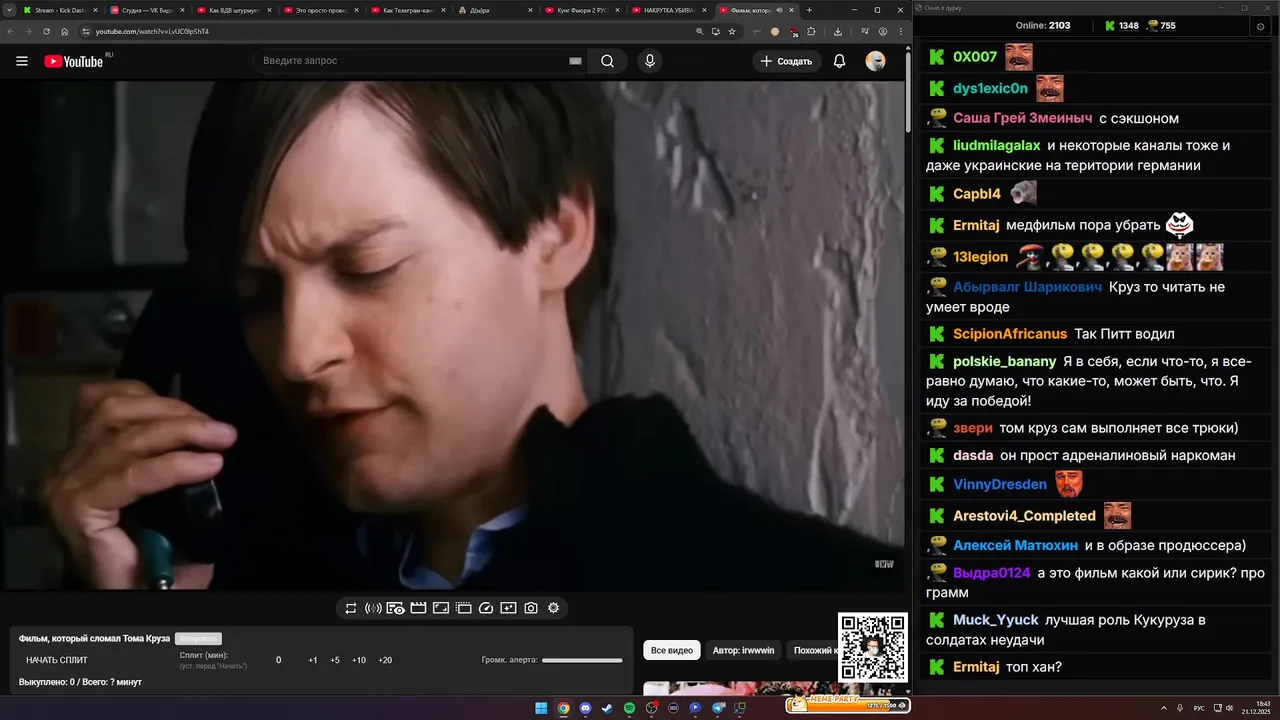The height and width of the screenshot is (720, 1280).
Task: Open a new browser tab with plus
Action: (x=809, y=10)
